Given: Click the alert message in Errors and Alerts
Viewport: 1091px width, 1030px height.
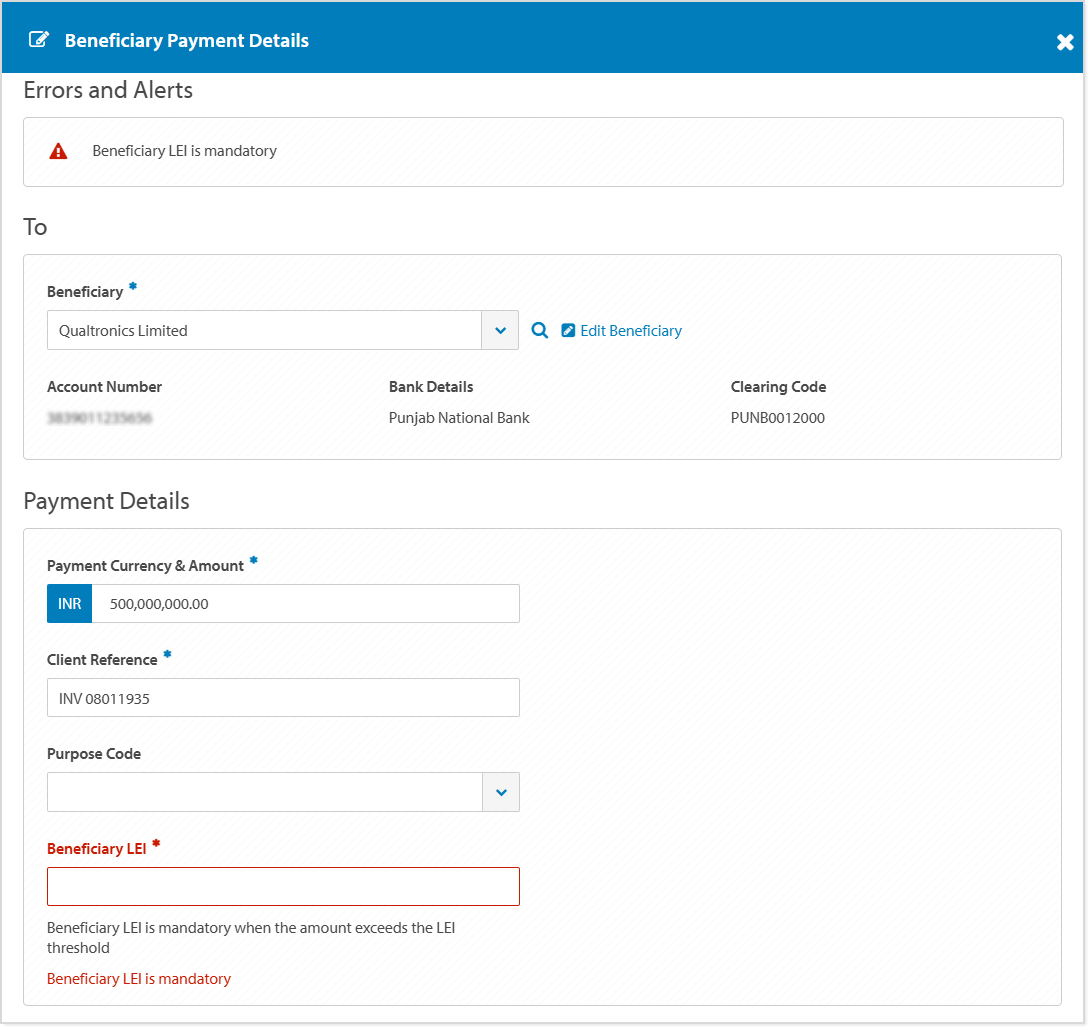Looking at the screenshot, I should tap(185, 152).
